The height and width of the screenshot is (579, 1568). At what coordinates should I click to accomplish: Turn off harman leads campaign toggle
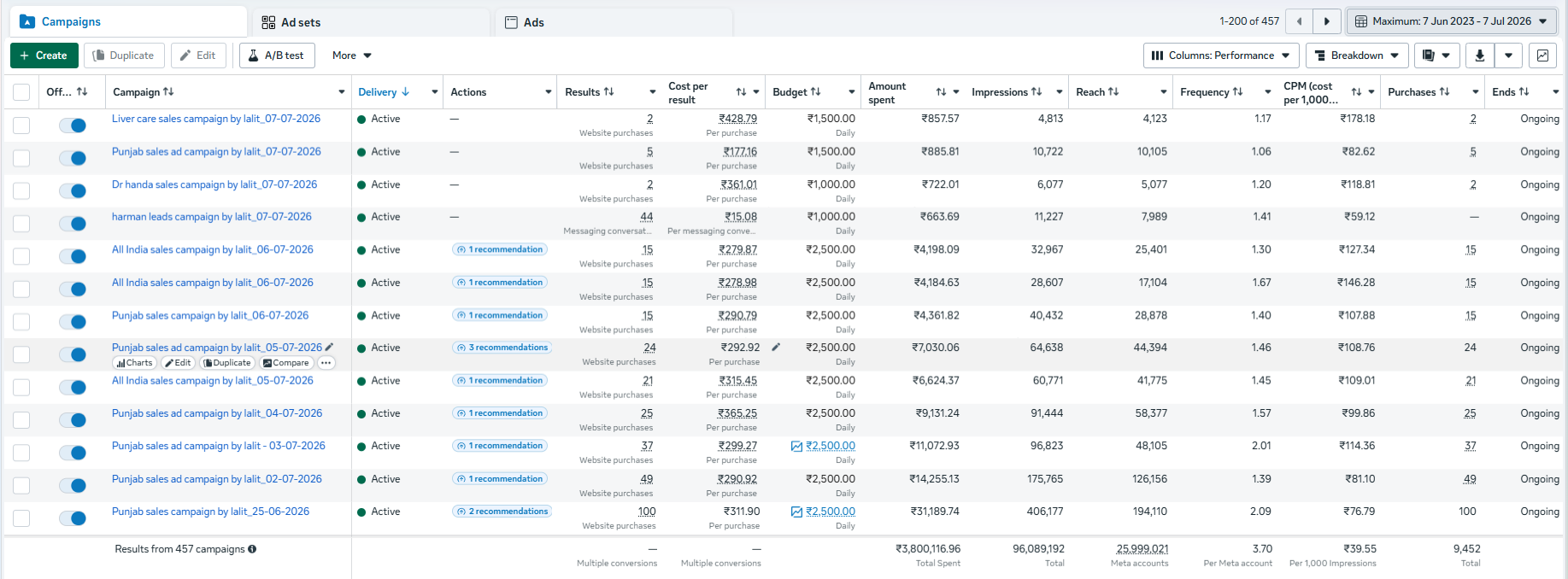(x=73, y=224)
